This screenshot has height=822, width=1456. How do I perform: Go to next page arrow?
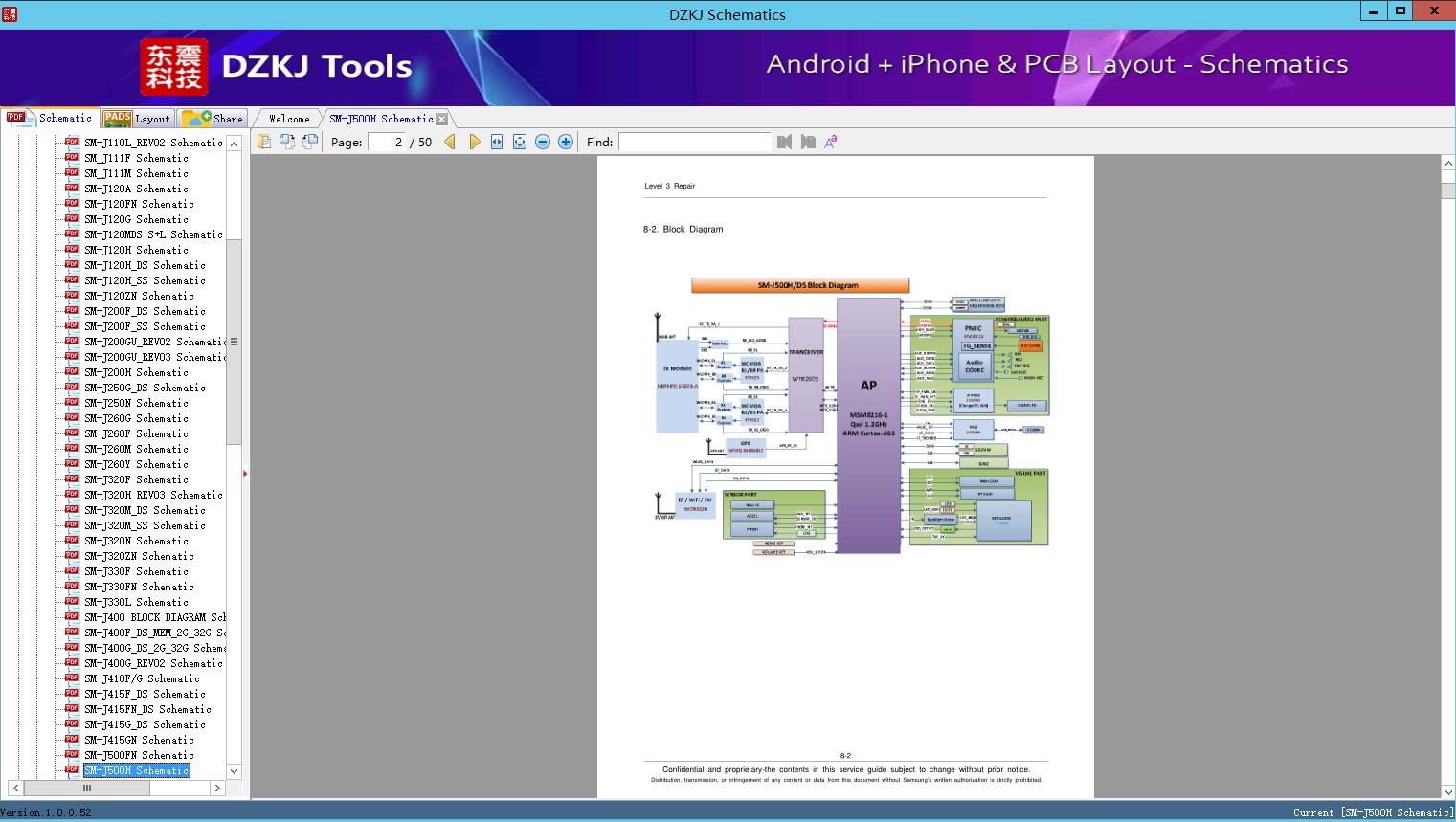[474, 142]
